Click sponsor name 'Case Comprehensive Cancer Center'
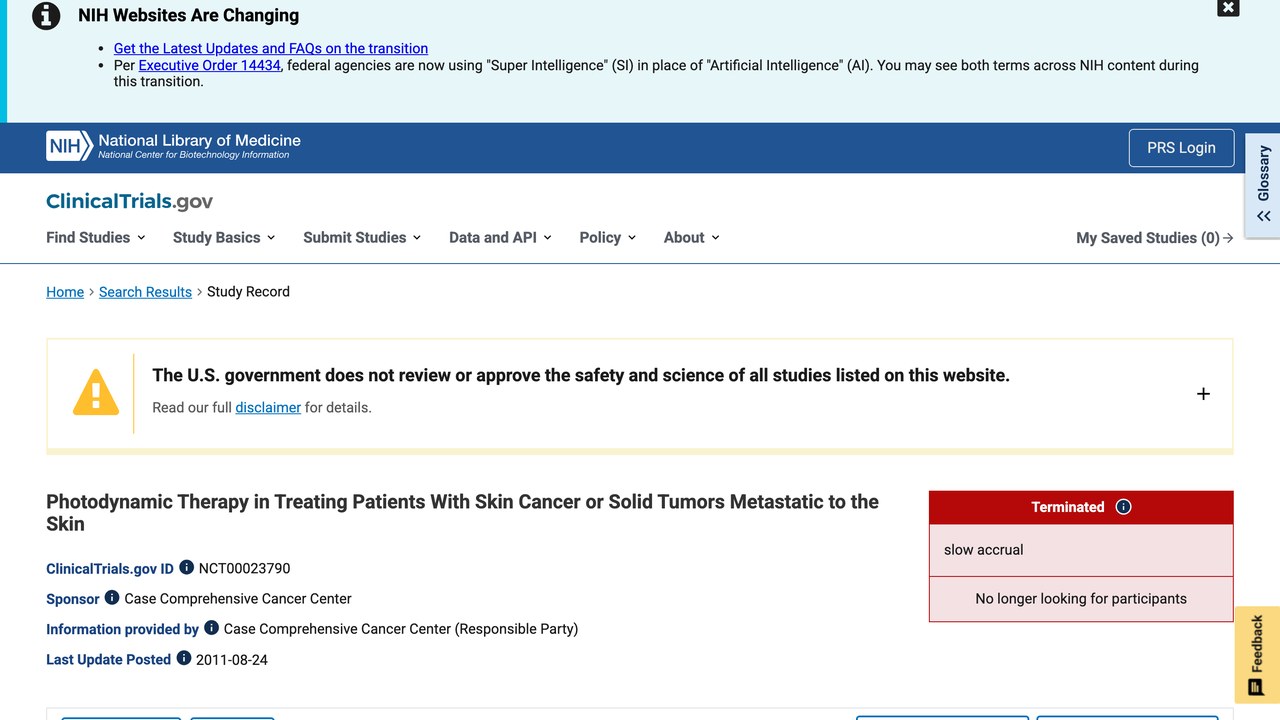The image size is (1280, 720). pyautogui.click(x=238, y=598)
